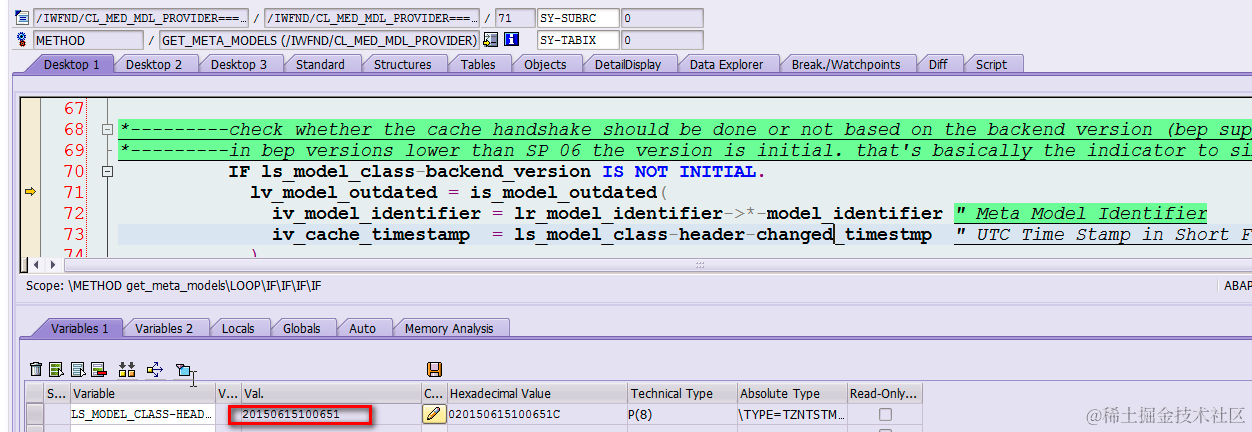Click the Absolute Type cell \TYPE=TZNTSTM
Screen dimensions: 1252x432
point(791,414)
